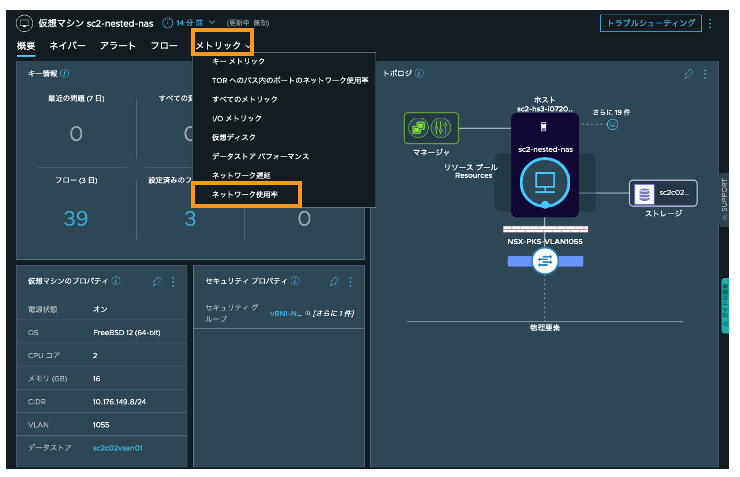
Task: Open セキュリティ プロパティ three-dot menu
Action: tap(350, 282)
